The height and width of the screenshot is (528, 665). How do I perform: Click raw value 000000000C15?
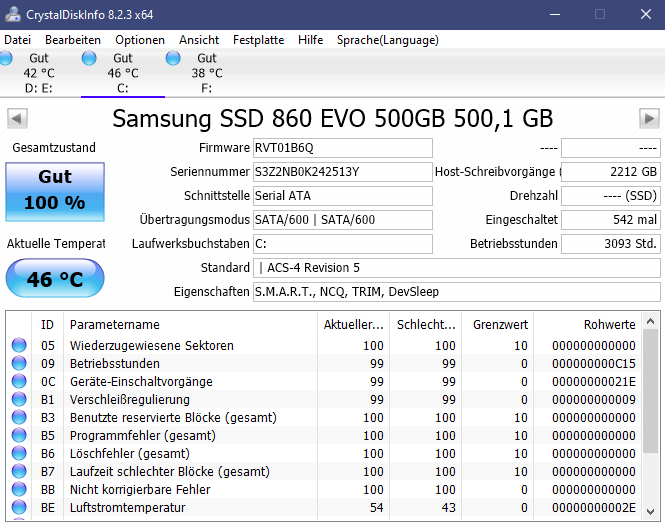coord(594,363)
